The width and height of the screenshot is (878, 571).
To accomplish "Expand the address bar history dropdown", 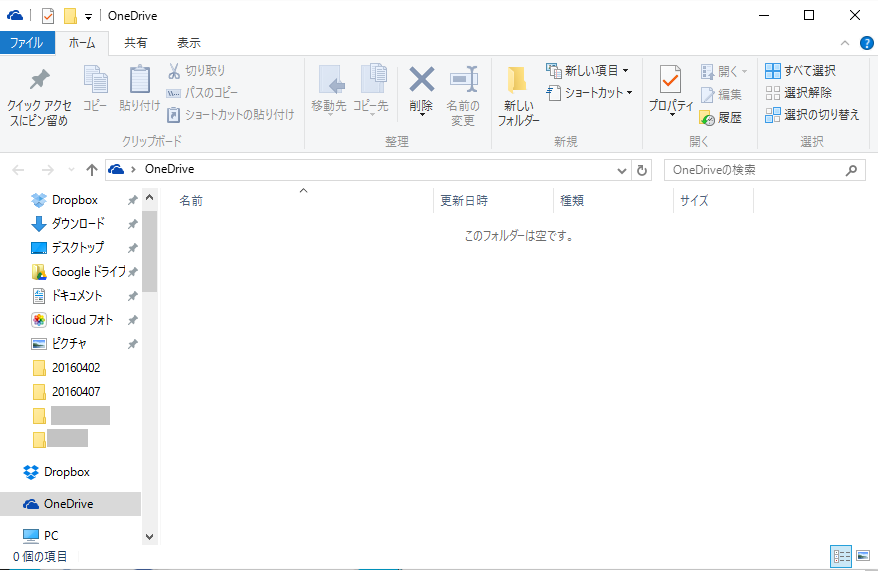I will pos(622,170).
